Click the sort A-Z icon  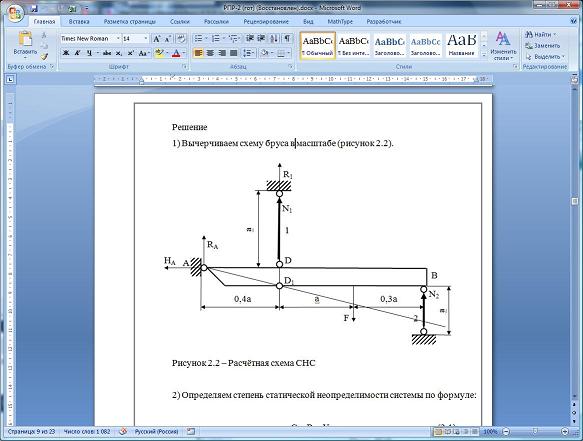(274, 39)
